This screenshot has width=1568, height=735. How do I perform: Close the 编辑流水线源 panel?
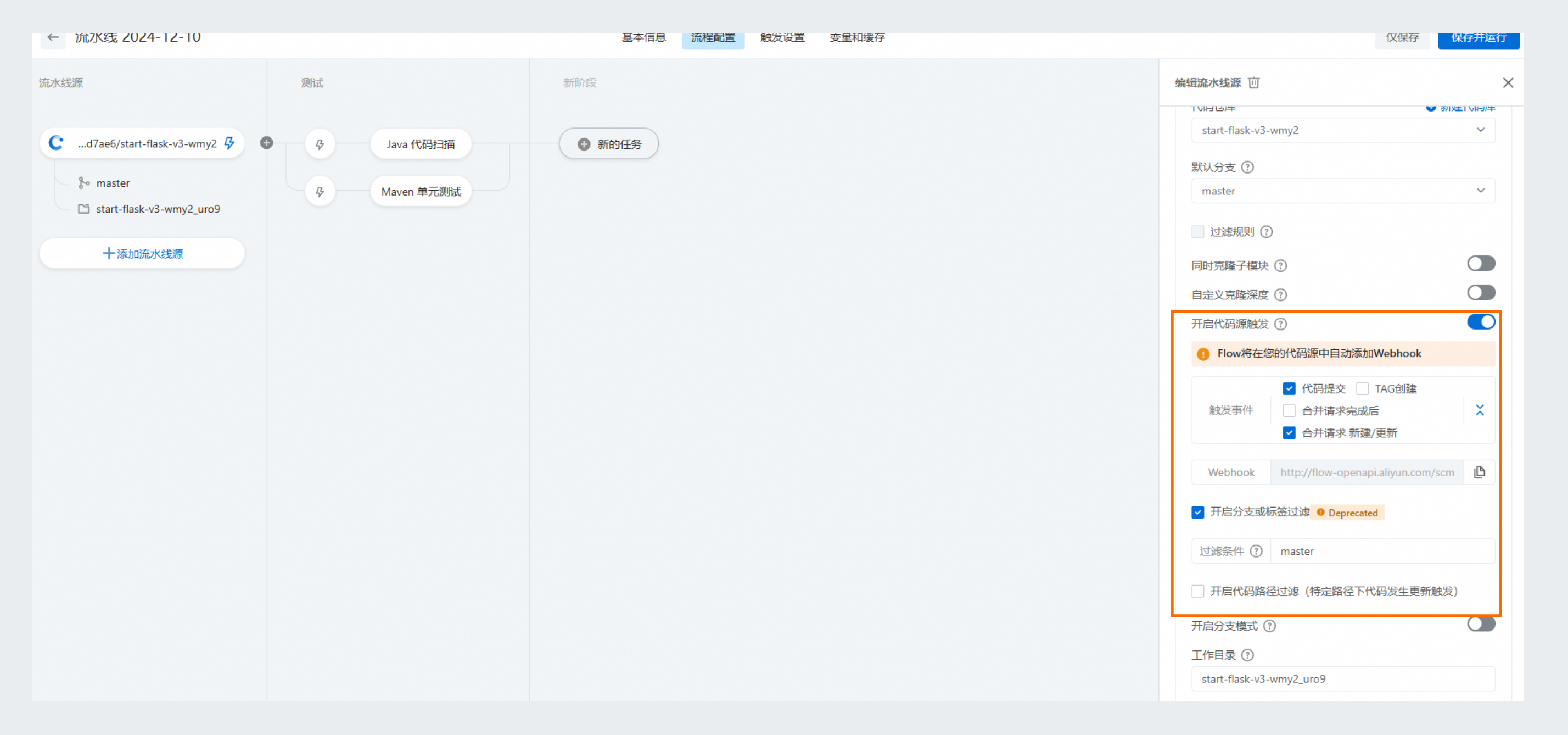(1508, 83)
